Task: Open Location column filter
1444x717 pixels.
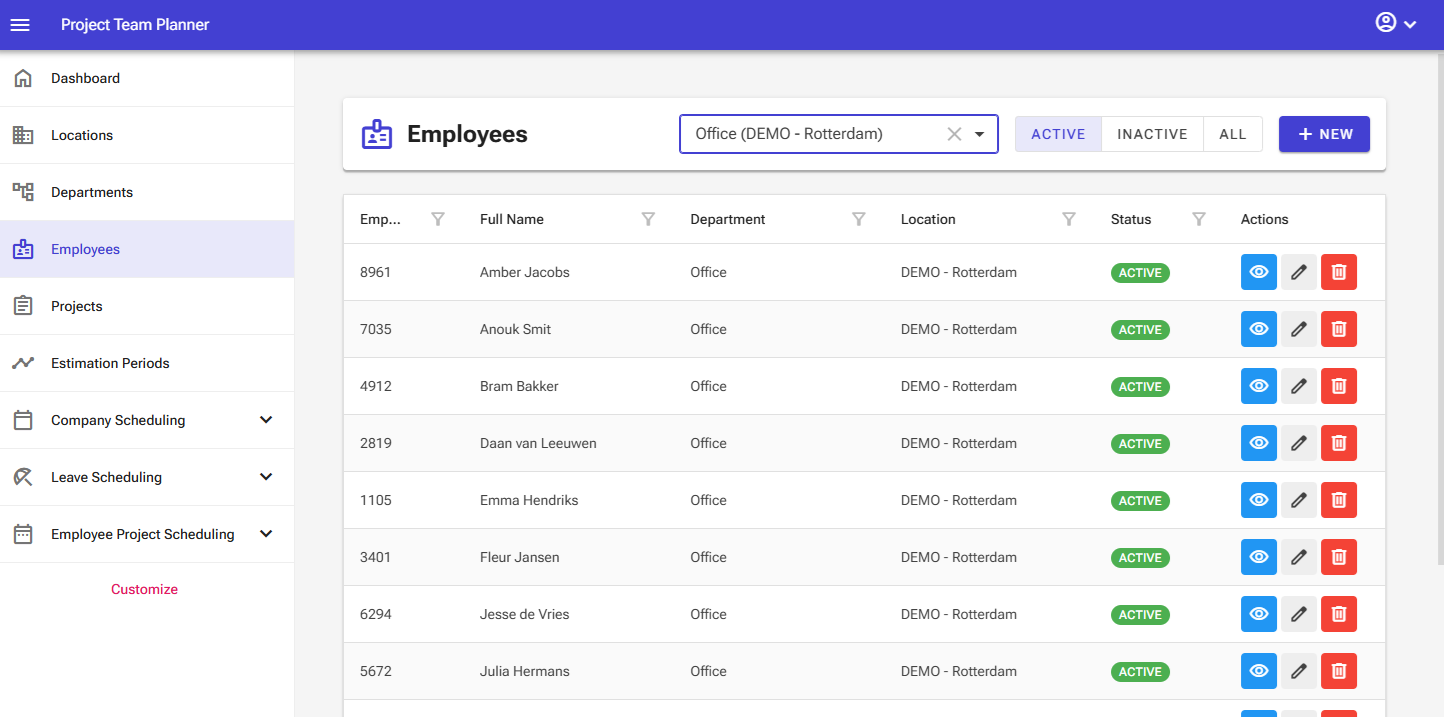Action: click(x=1069, y=219)
